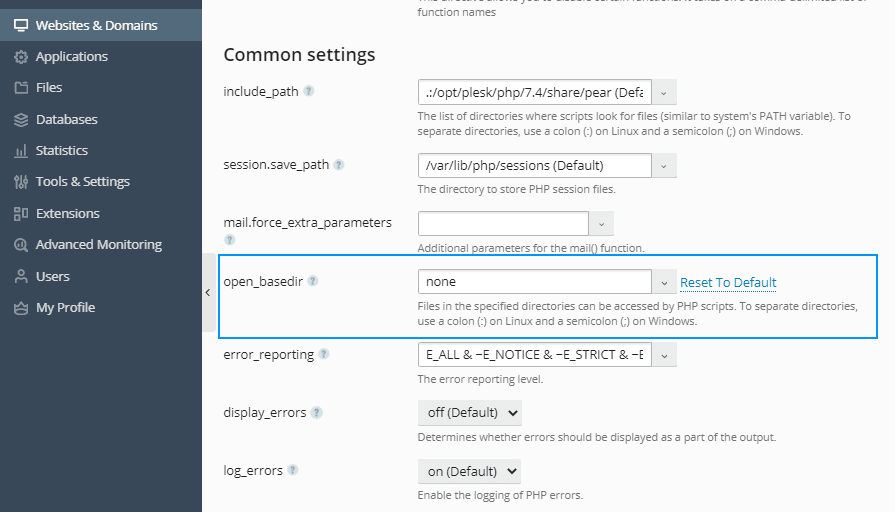This screenshot has height=512, width=895.
Task: Click help icon next to open_basedir
Action: [x=313, y=281]
